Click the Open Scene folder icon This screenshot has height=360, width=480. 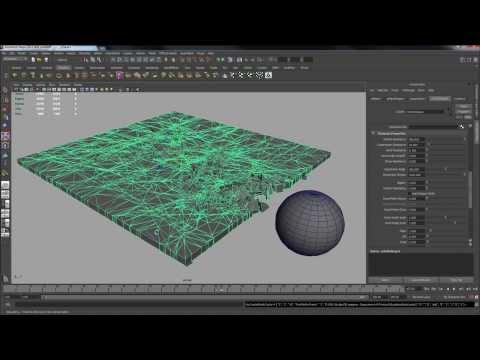39,60
